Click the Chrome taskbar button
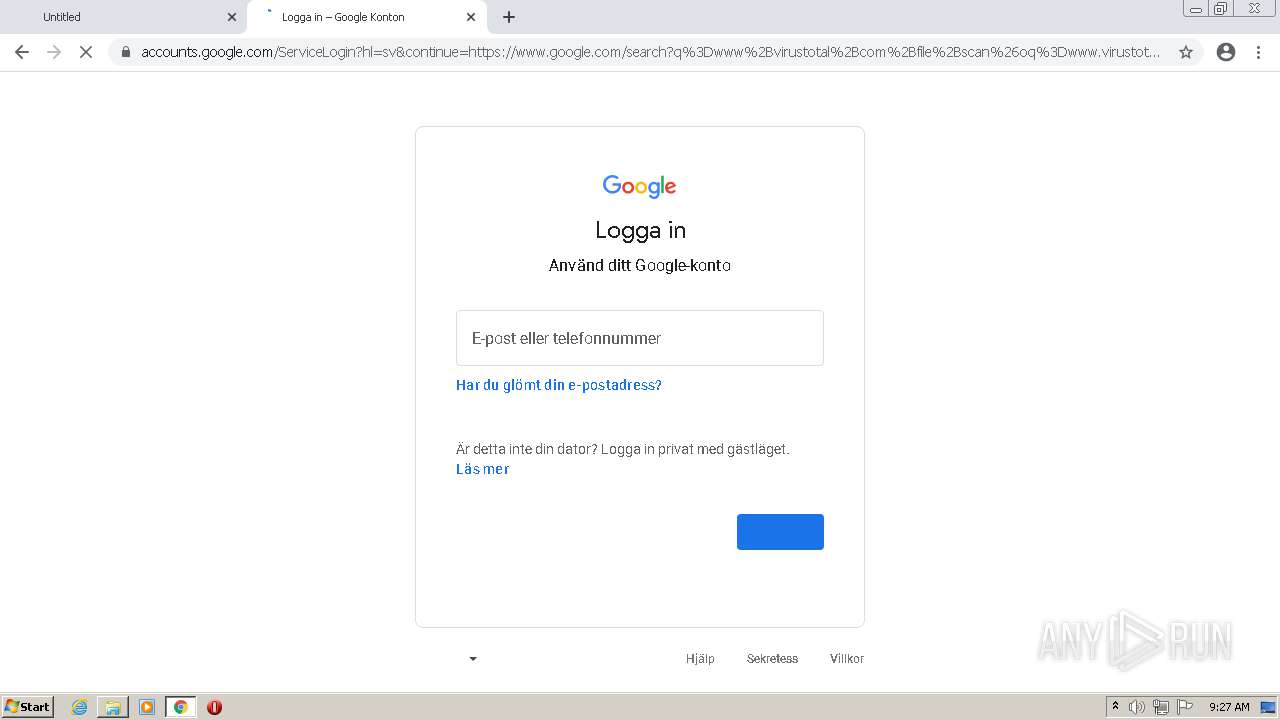The image size is (1280, 720). (180, 707)
